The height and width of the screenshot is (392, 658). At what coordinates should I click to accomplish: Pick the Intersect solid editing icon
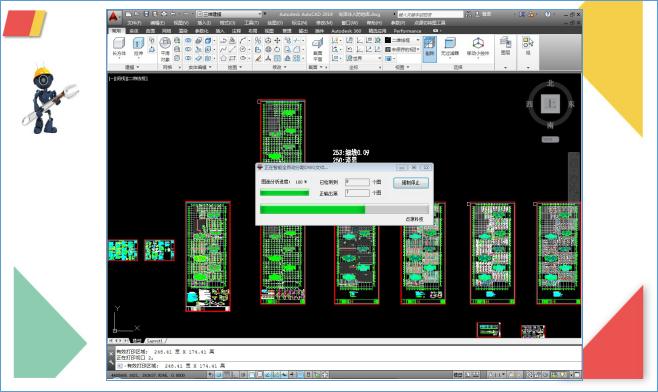[188, 58]
